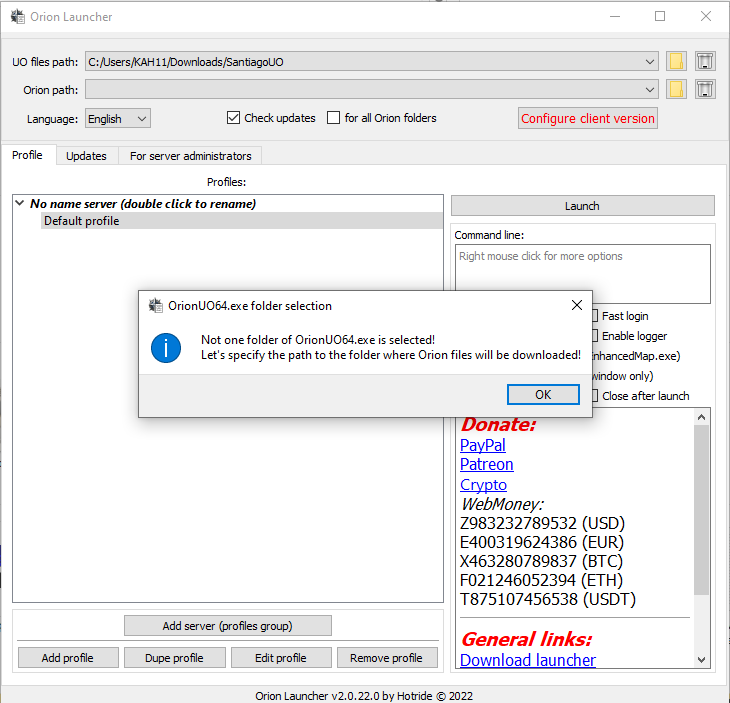Enable the for all Orion folders checkbox
The image size is (730, 703).
click(334, 118)
